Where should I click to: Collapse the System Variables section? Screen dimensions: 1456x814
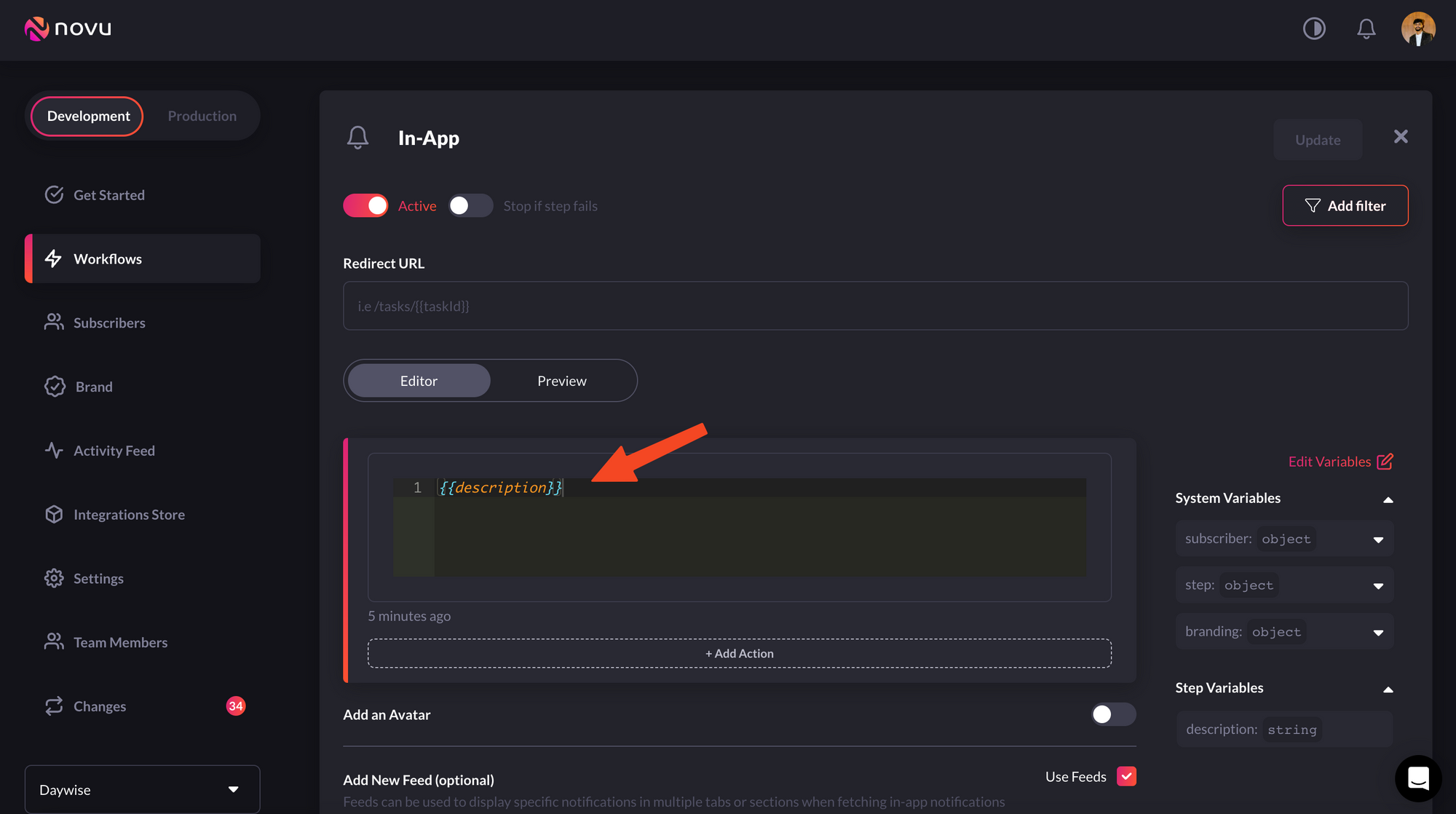(1388, 499)
